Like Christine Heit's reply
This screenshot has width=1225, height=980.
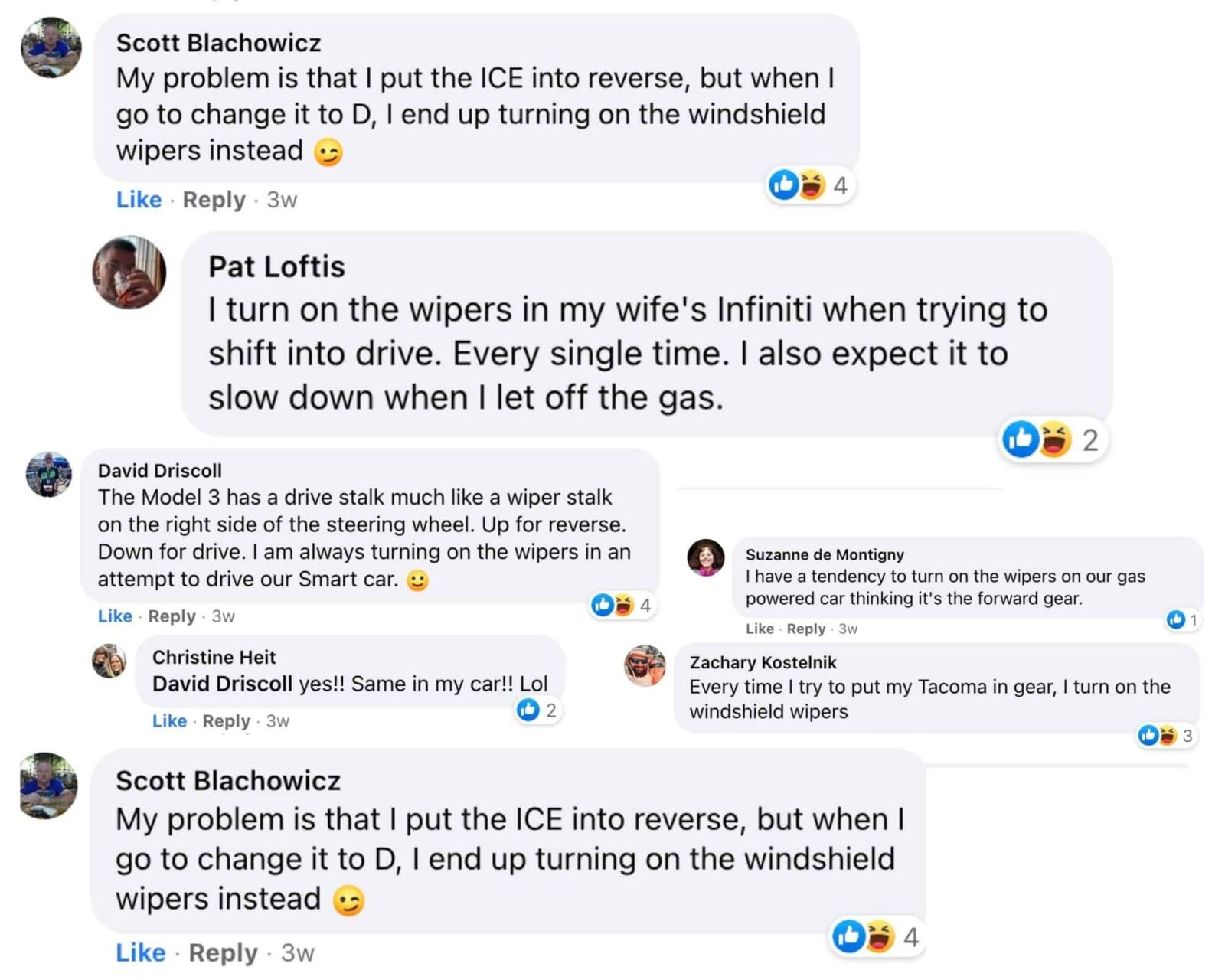click(169, 721)
